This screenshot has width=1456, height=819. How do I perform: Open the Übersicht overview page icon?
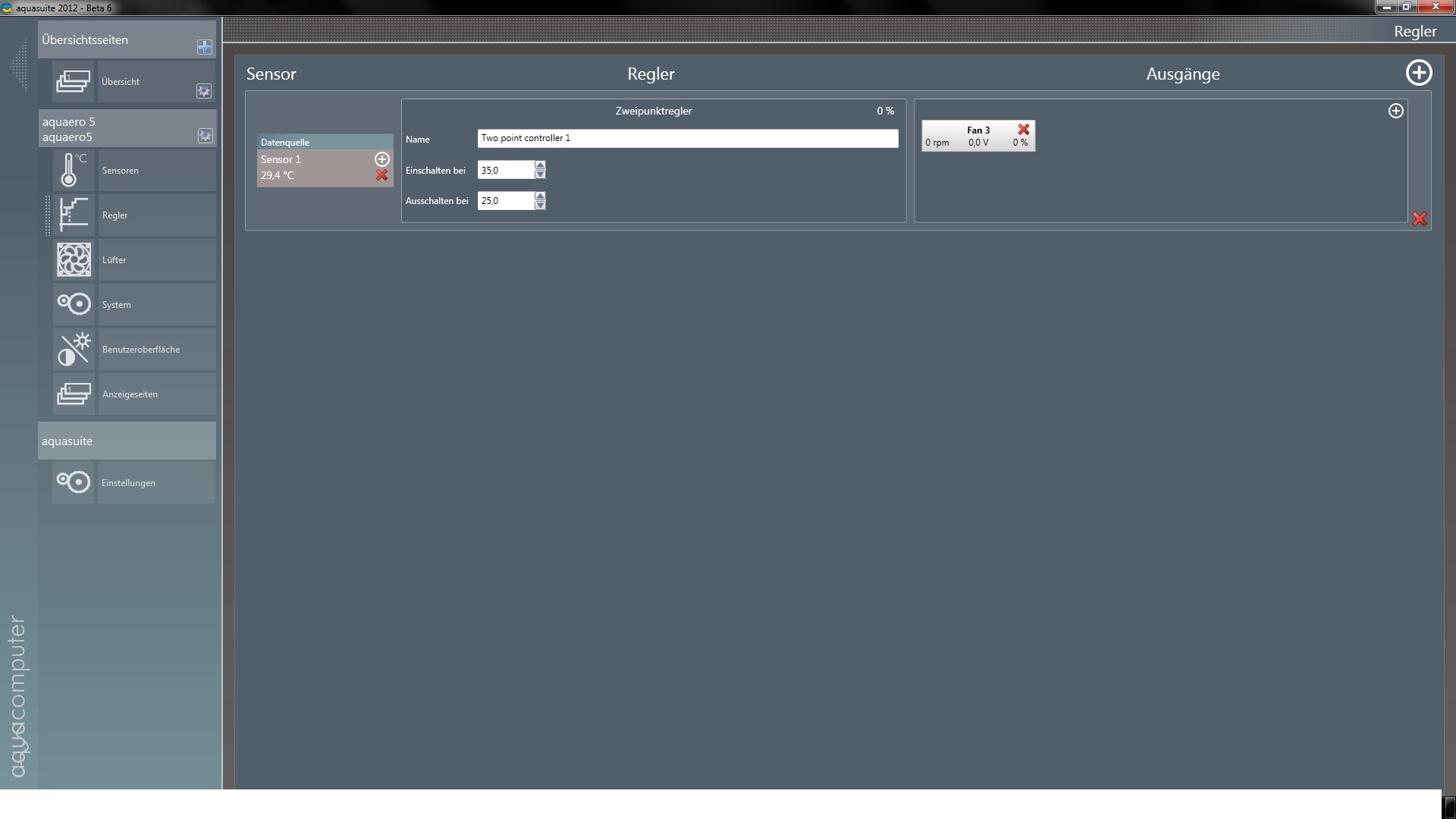click(x=74, y=81)
